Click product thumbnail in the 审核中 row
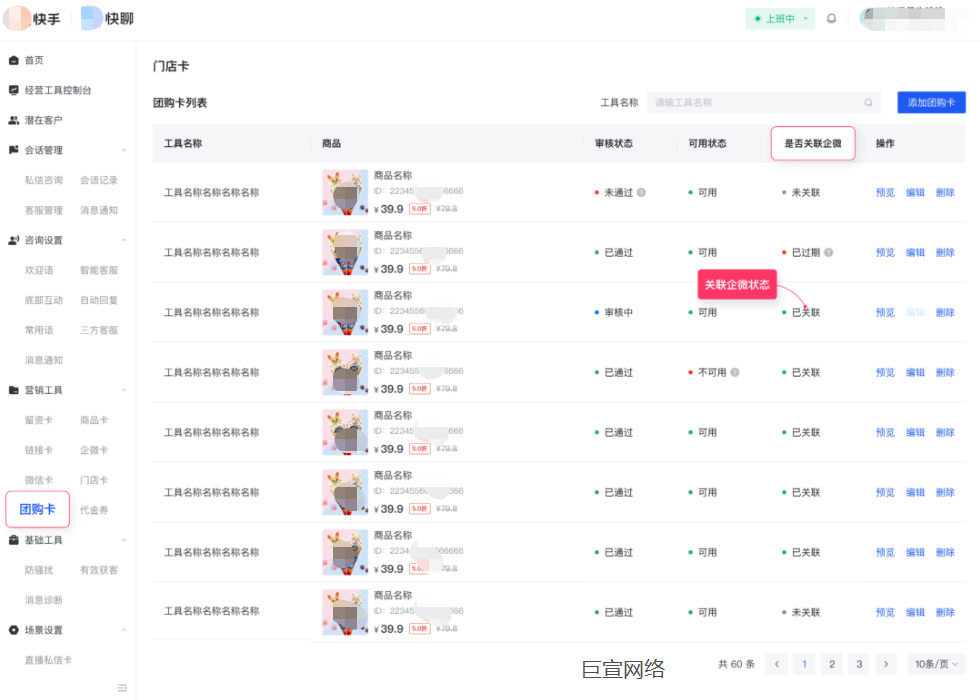This screenshot has width=980, height=700. (x=345, y=312)
